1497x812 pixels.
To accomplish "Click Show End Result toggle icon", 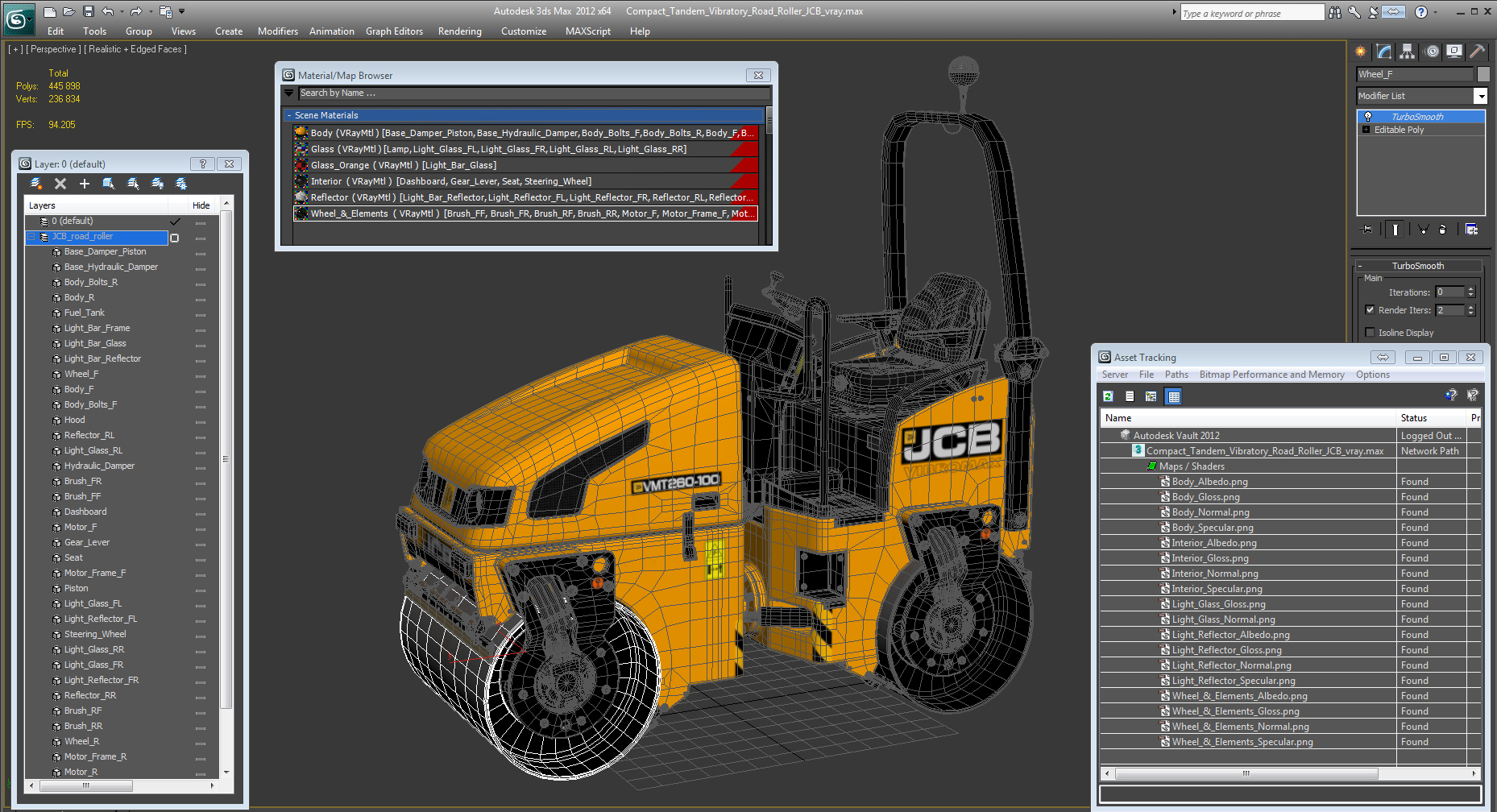I will 1395,230.
